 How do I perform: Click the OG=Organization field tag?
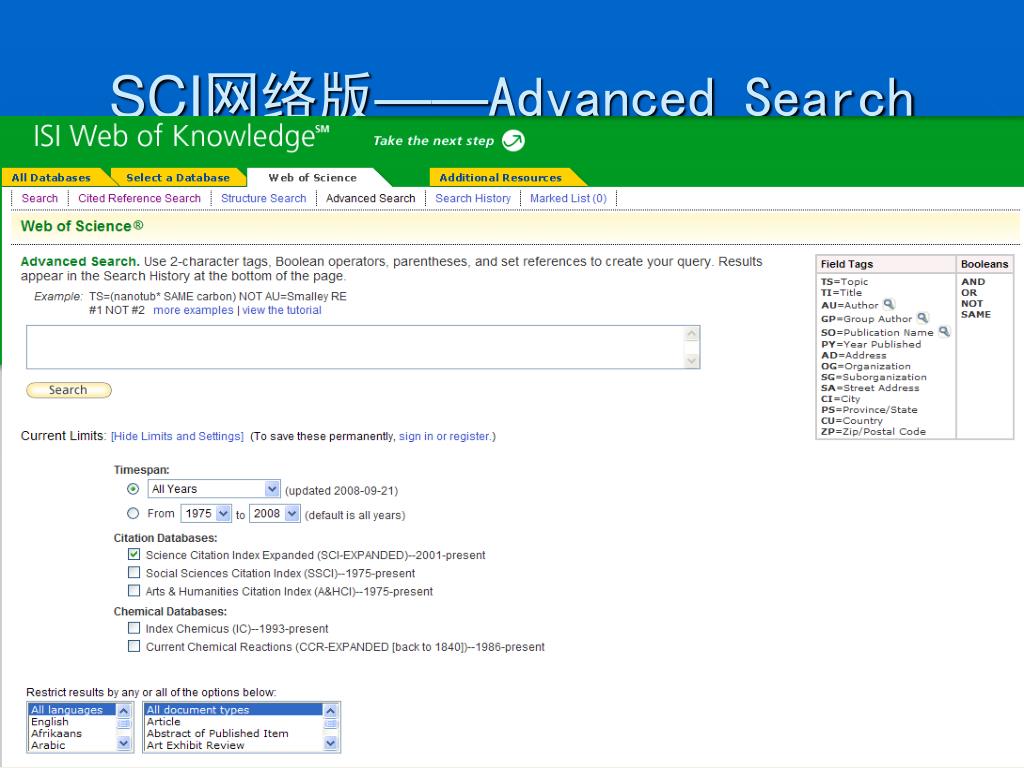point(865,366)
